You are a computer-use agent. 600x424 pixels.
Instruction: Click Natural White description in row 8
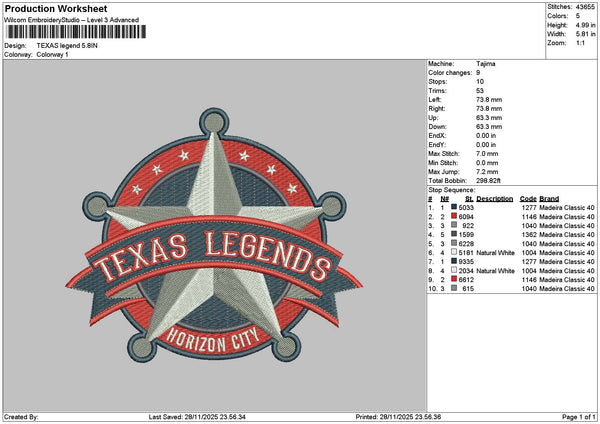(x=495, y=271)
